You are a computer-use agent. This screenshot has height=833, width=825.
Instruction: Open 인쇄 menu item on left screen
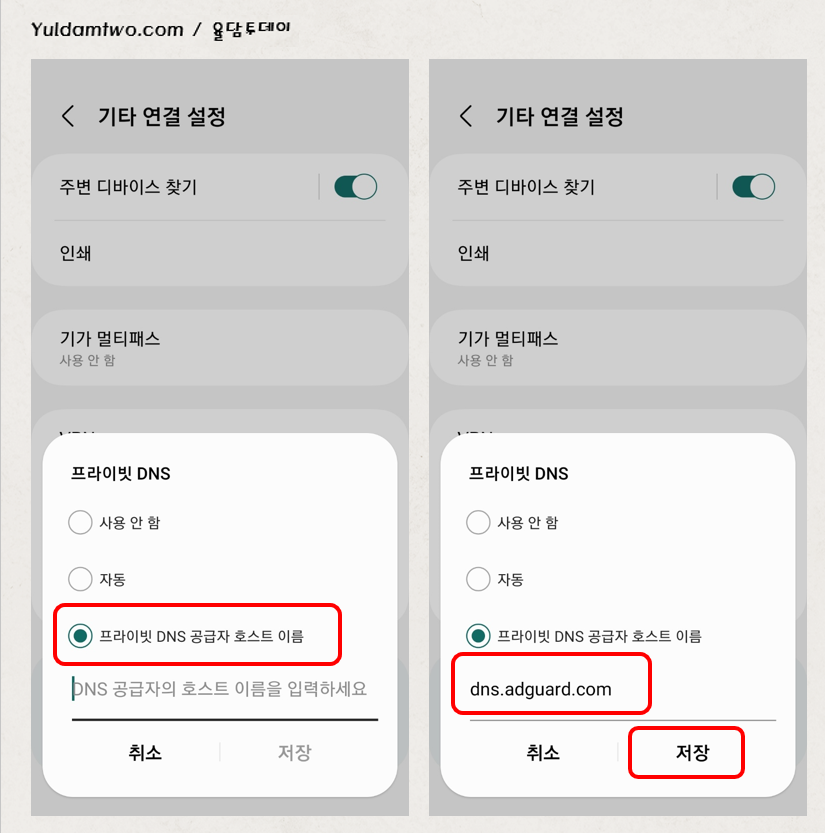click(x=220, y=253)
